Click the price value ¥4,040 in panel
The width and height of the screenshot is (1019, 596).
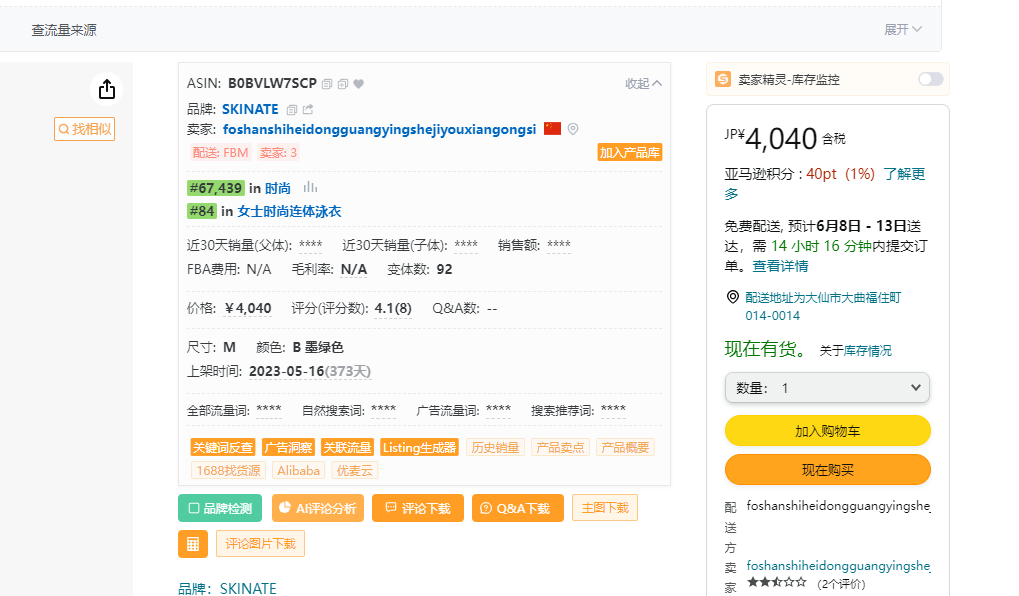click(x=248, y=309)
